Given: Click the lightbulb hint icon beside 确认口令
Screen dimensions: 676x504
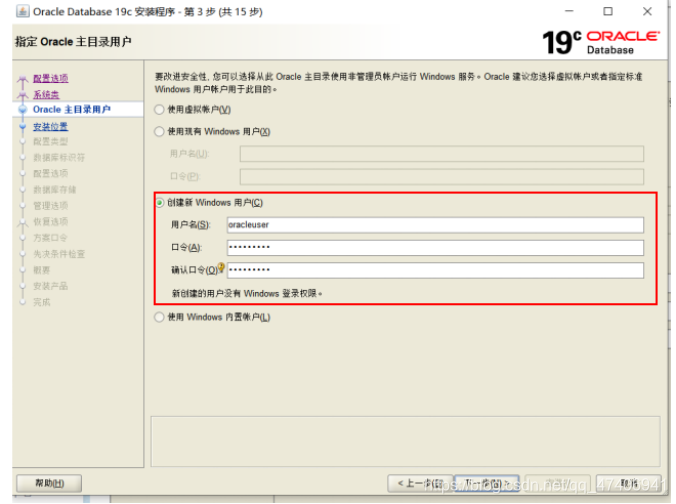Looking at the screenshot, I should pyautogui.click(x=221, y=268).
